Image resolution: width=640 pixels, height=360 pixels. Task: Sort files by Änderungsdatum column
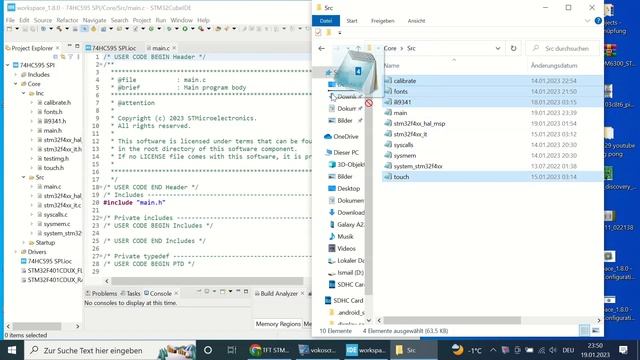[x=554, y=65]
